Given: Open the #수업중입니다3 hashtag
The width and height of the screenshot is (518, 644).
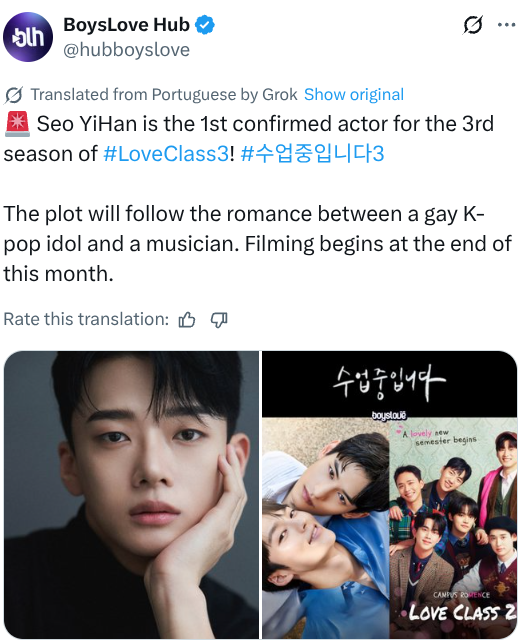Looking at the screenshot, I should 312,154.
